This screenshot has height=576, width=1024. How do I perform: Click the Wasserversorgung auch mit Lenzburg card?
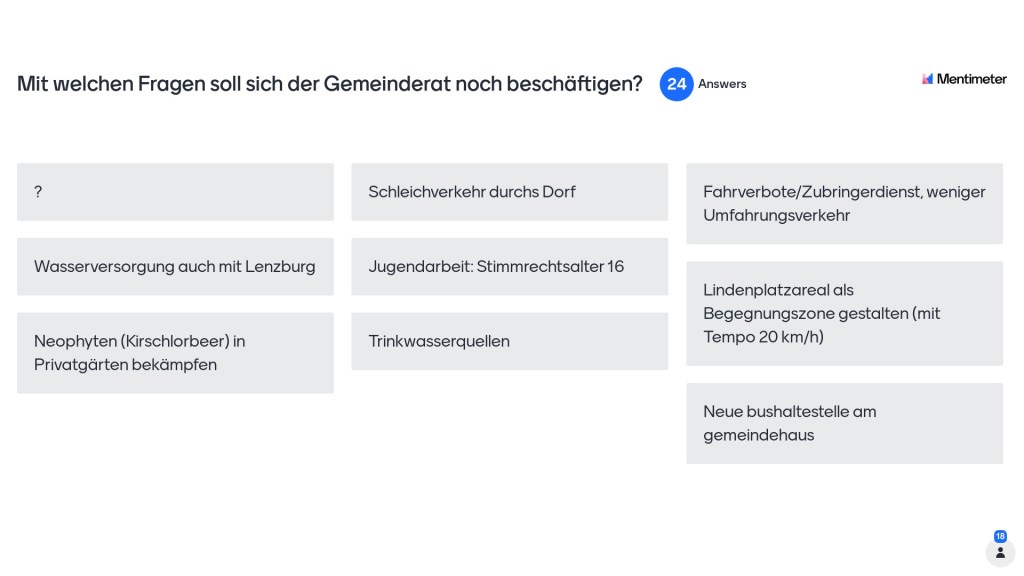[x=175, y=266]
